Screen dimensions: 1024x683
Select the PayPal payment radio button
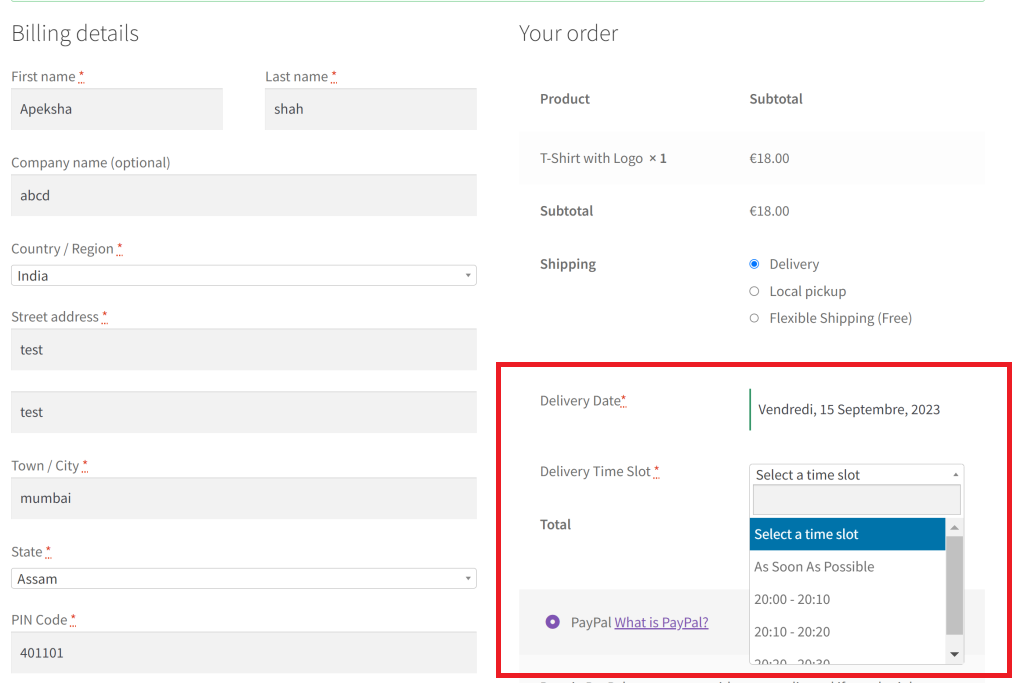point(552,622)
